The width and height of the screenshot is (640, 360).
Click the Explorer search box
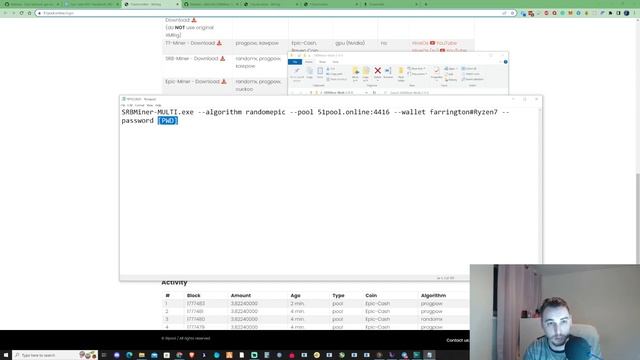coord(445,93)
